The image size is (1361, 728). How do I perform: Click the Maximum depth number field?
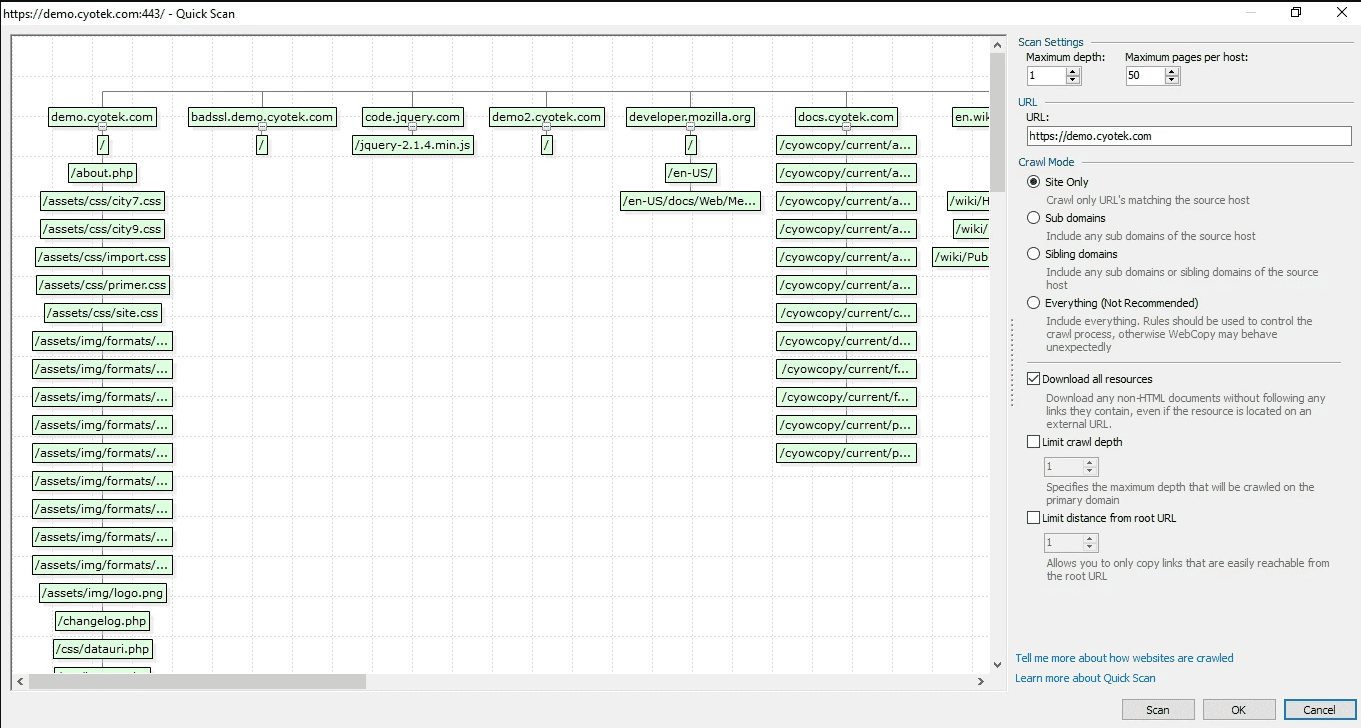coord(1046,75)
